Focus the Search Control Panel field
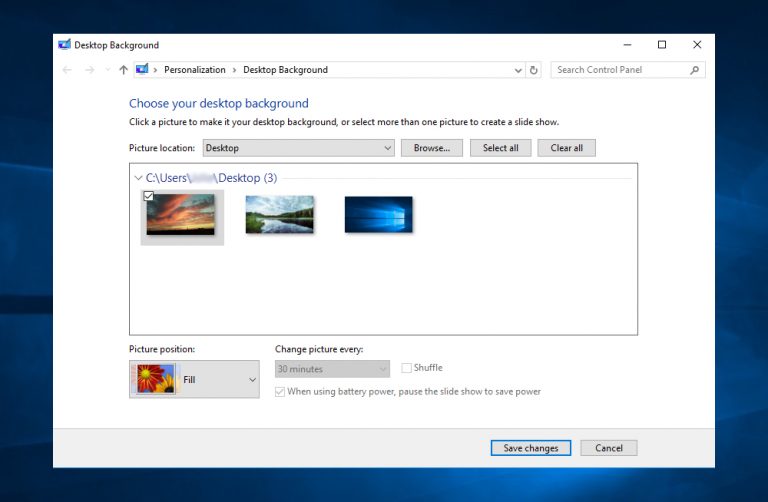 click(628, 70)
